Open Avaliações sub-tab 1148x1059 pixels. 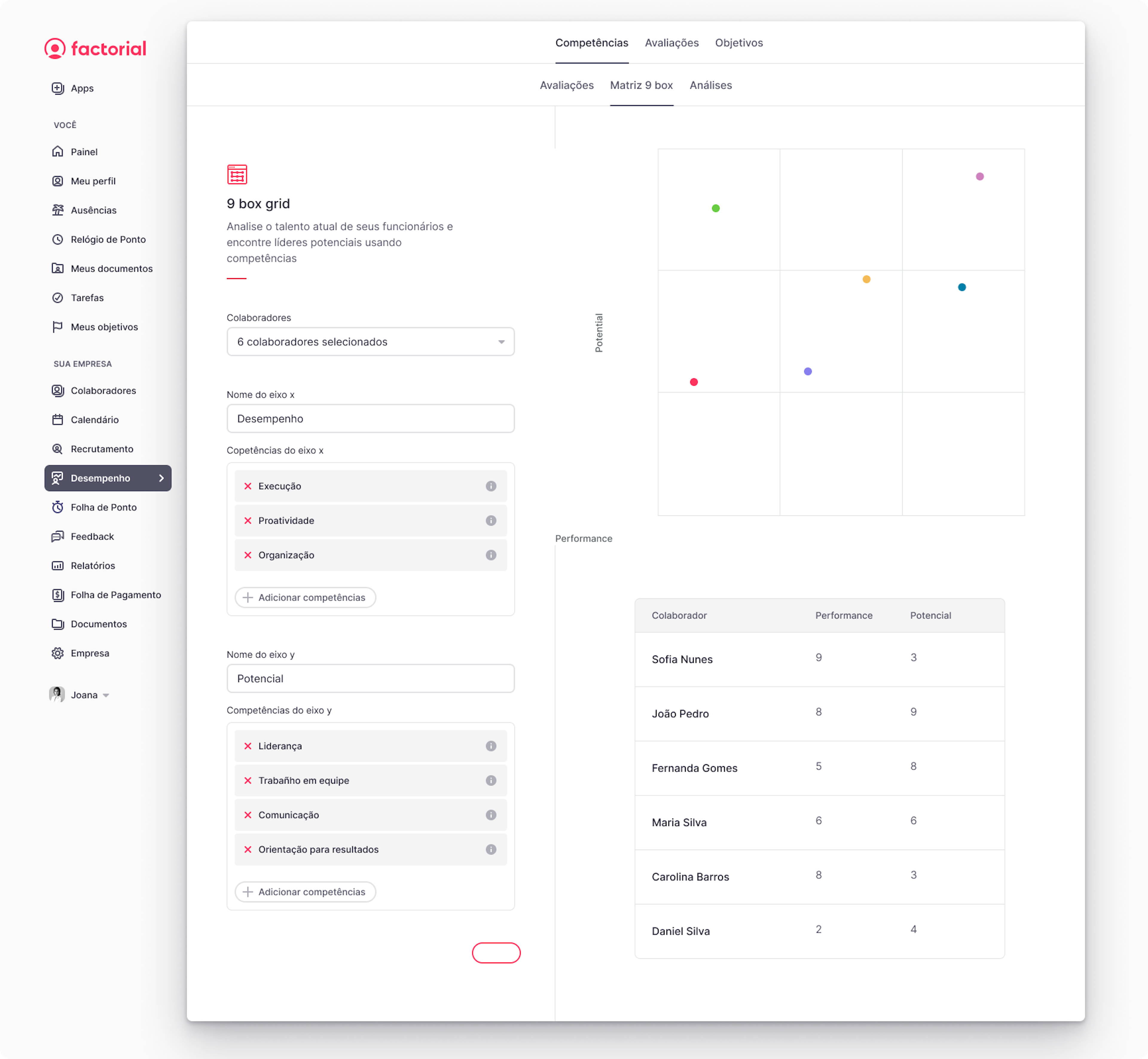567,86
